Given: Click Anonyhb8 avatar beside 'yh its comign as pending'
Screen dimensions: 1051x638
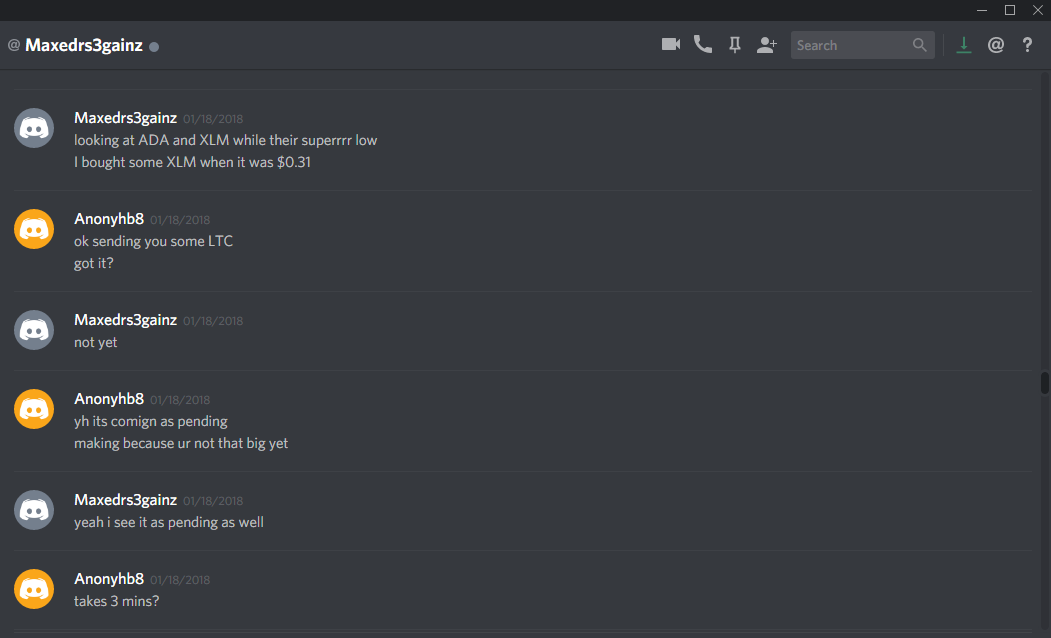Looking at the screenshot, I should (34, 409).
